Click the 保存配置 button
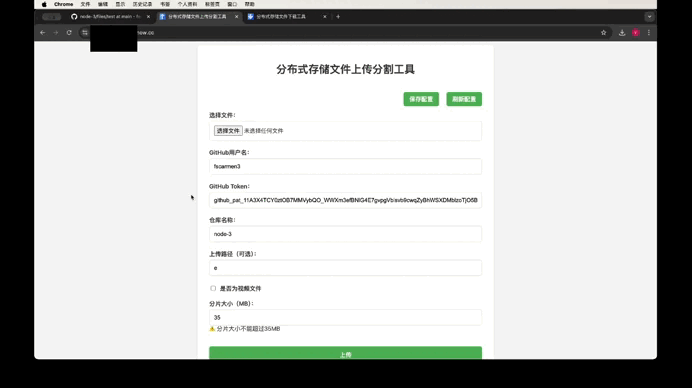Image resolution: width=692 pixels, height=388 pixels. [x=421, y=99]
